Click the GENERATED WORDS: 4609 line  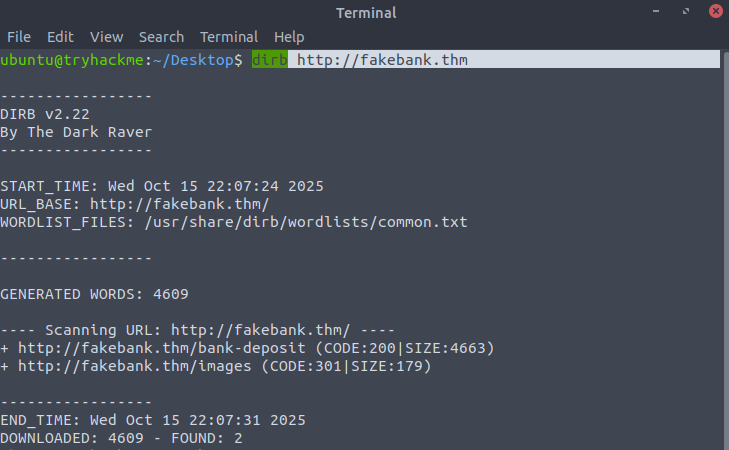94,294
